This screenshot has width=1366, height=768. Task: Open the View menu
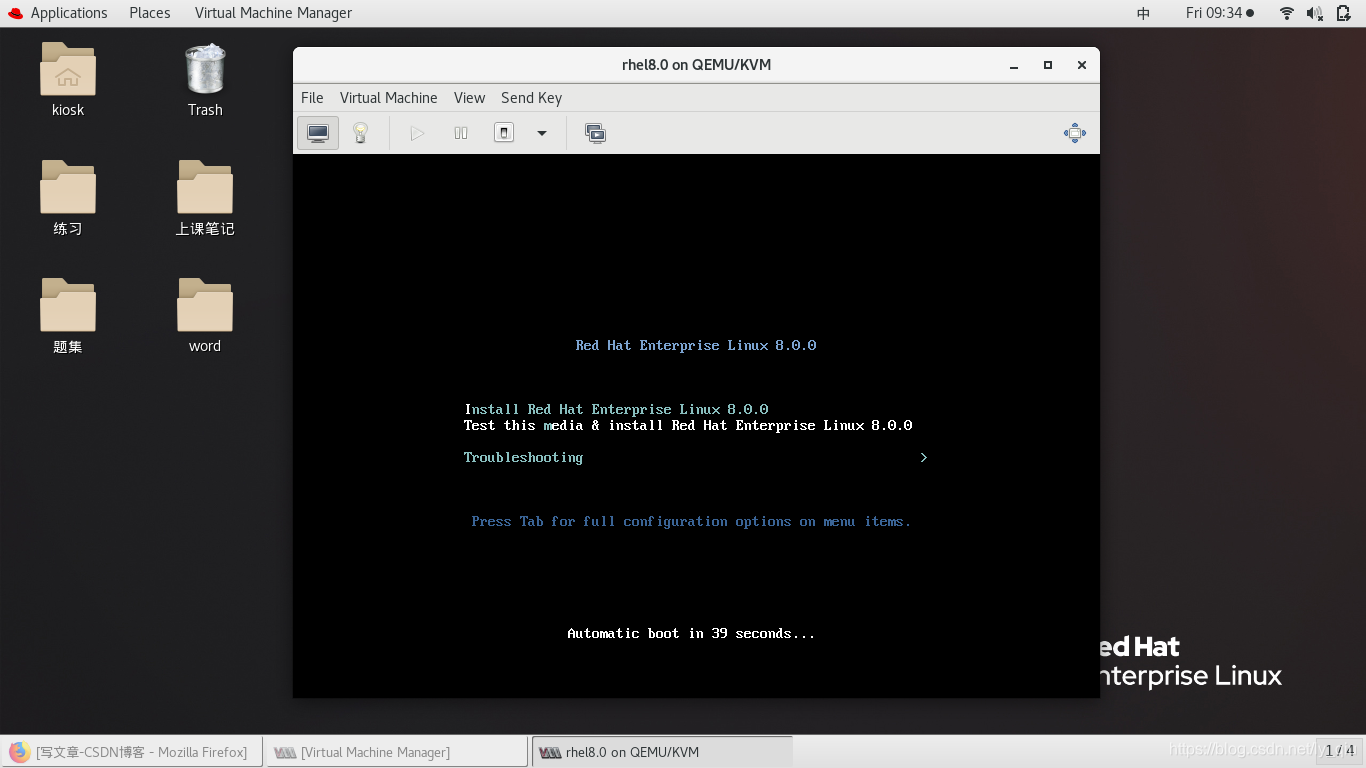click(469, 98)
